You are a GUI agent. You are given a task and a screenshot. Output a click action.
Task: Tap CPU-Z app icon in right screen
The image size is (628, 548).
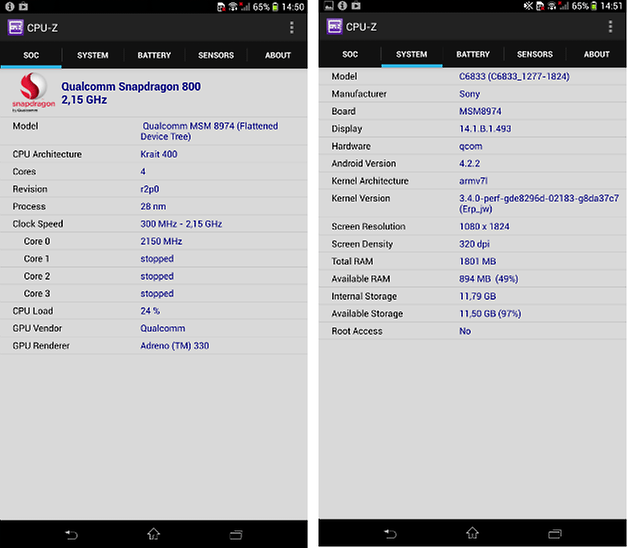point(334,27)
